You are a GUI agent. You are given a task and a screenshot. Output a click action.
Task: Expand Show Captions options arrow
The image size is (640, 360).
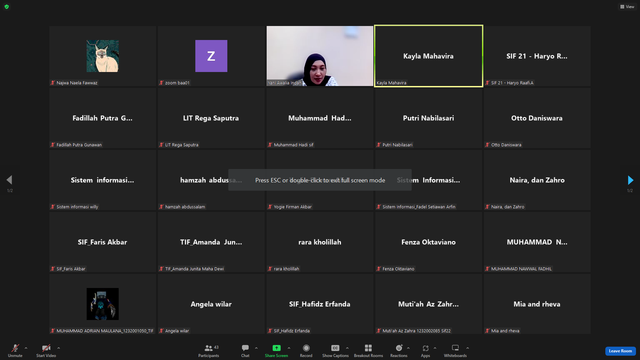[347, 348]
